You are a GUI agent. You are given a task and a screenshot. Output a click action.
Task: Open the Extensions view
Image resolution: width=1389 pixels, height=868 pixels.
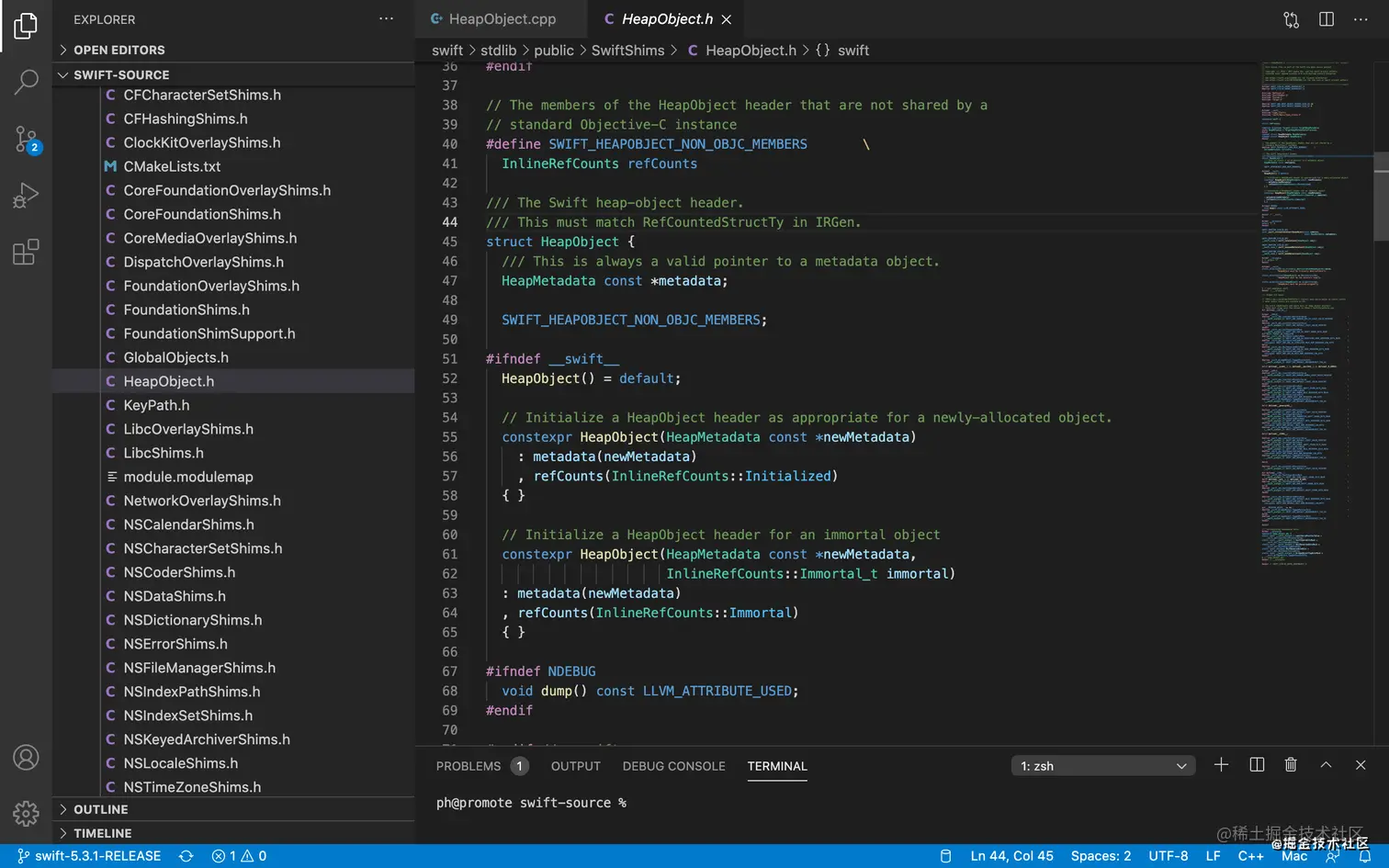coord(26,252)
